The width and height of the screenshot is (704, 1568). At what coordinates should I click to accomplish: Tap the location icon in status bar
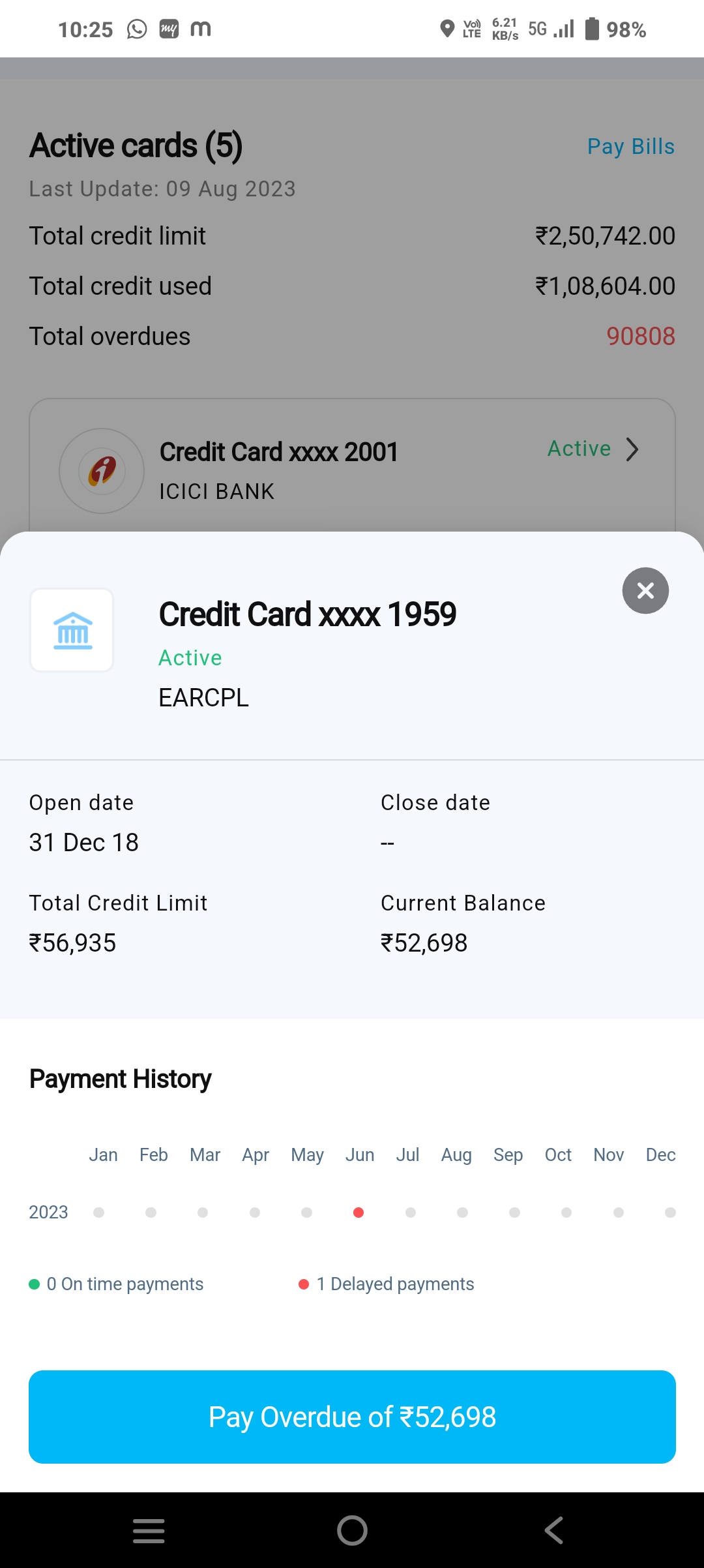pyautogui.click(x=447, y=29)
